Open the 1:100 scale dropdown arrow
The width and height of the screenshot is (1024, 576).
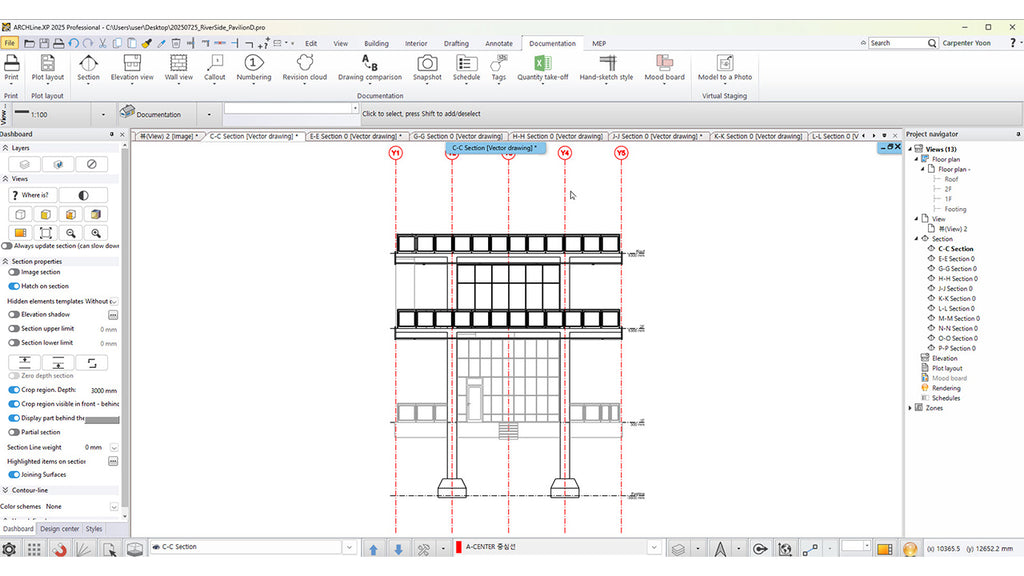pos(103,115)
